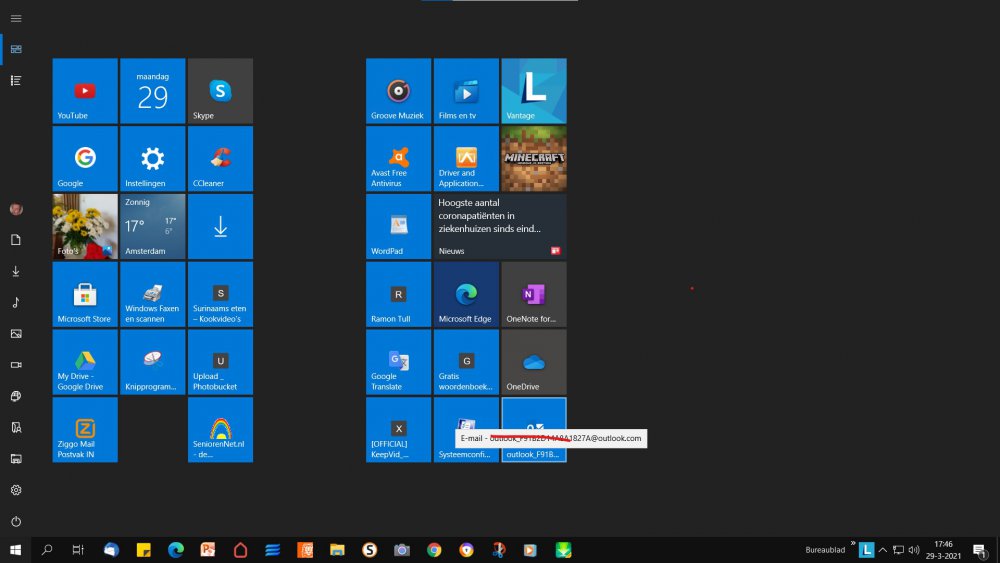The image size is (1000, 563).
Task: Switch to the all apps list view
Action: pos(16,80)
